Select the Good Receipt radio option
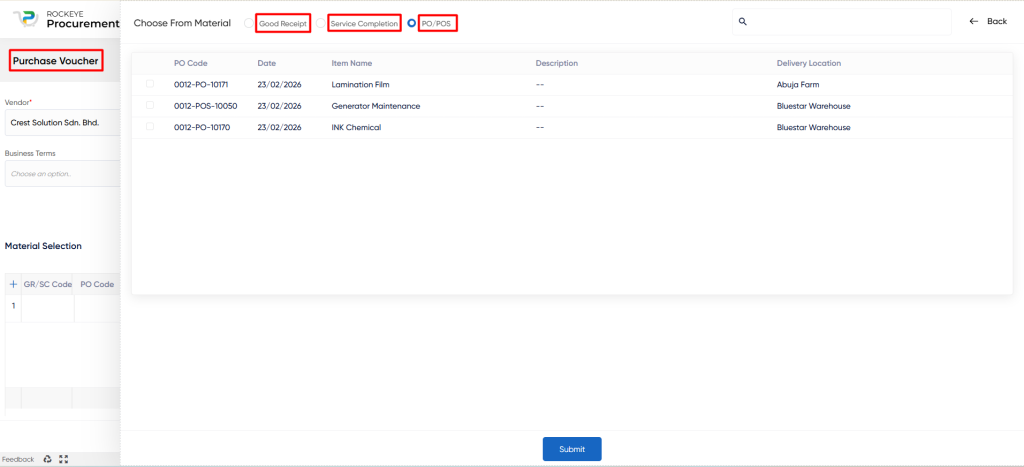Image resolution: width=1024 pixels, height=467 pixels. (x=249, y=23)
